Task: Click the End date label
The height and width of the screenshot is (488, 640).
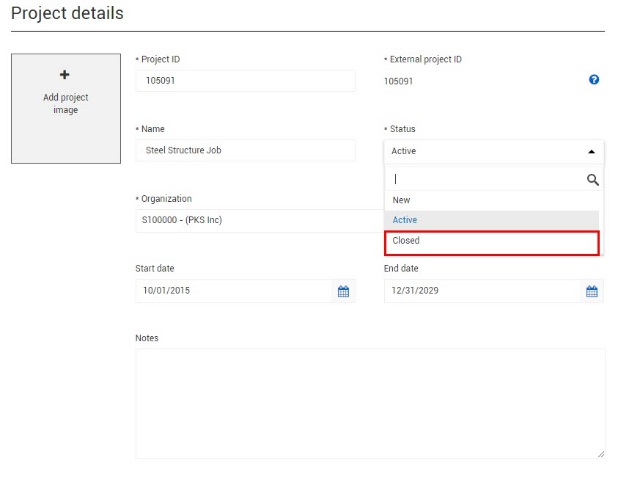Action: pyautogui.click(x=401, y=268)
